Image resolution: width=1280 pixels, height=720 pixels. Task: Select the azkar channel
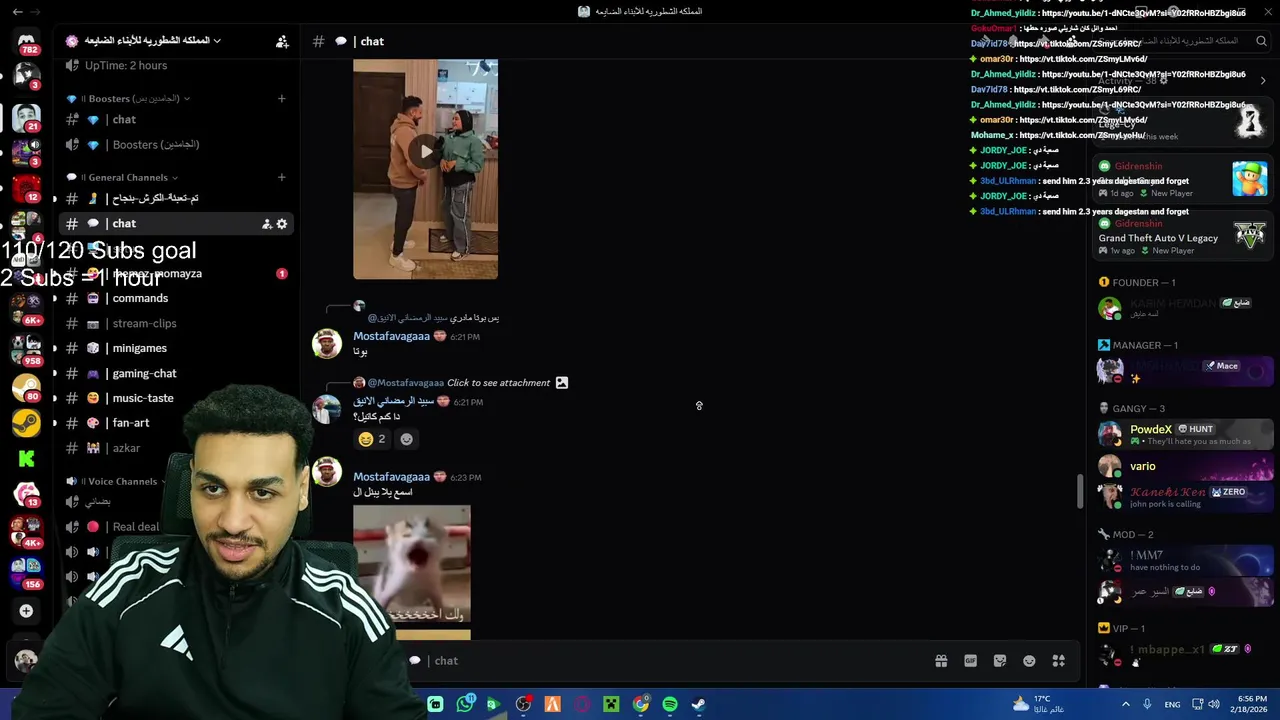click(175, 449)
